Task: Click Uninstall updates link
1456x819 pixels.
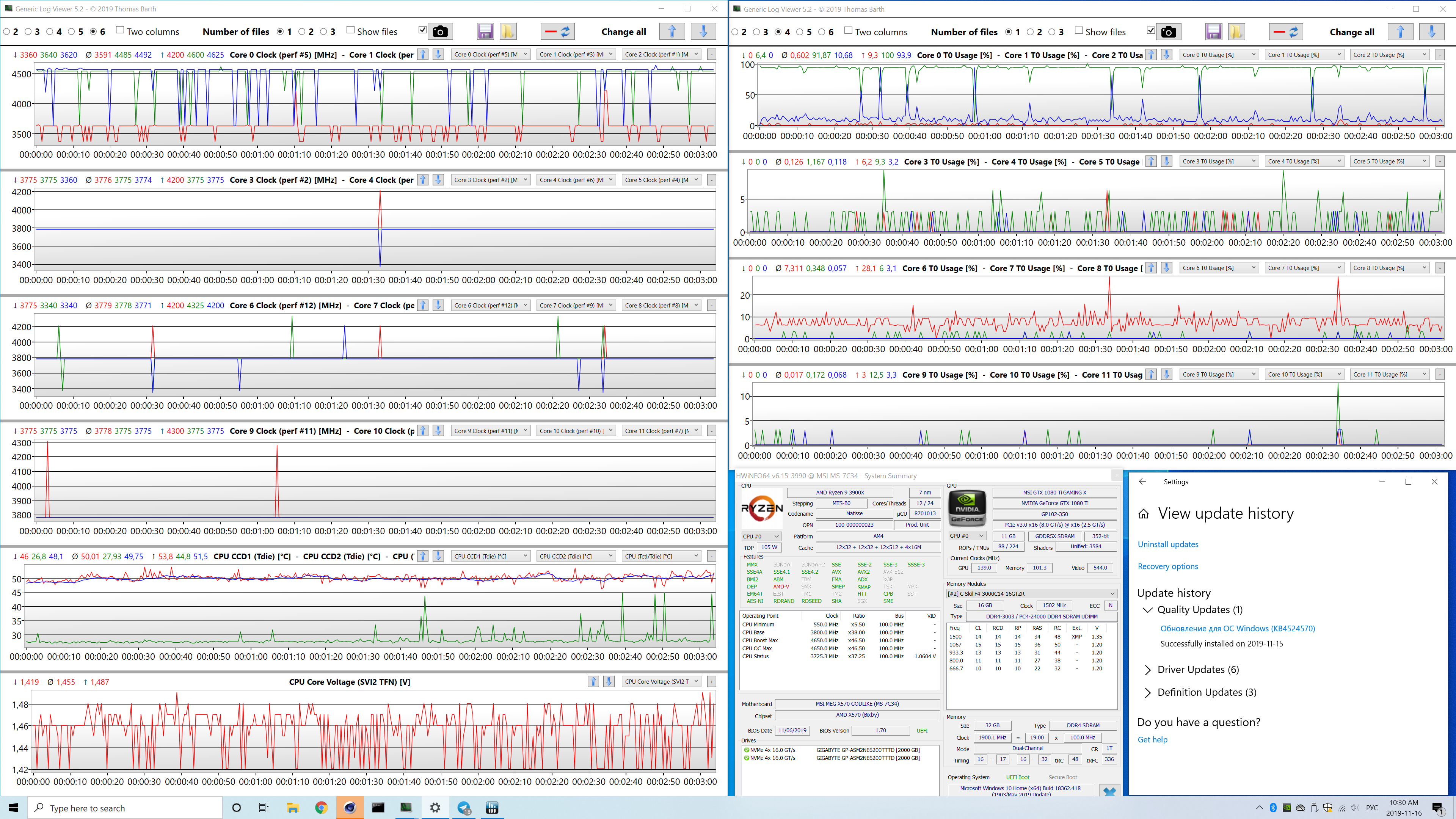Action: click(x=1168, y=544)
